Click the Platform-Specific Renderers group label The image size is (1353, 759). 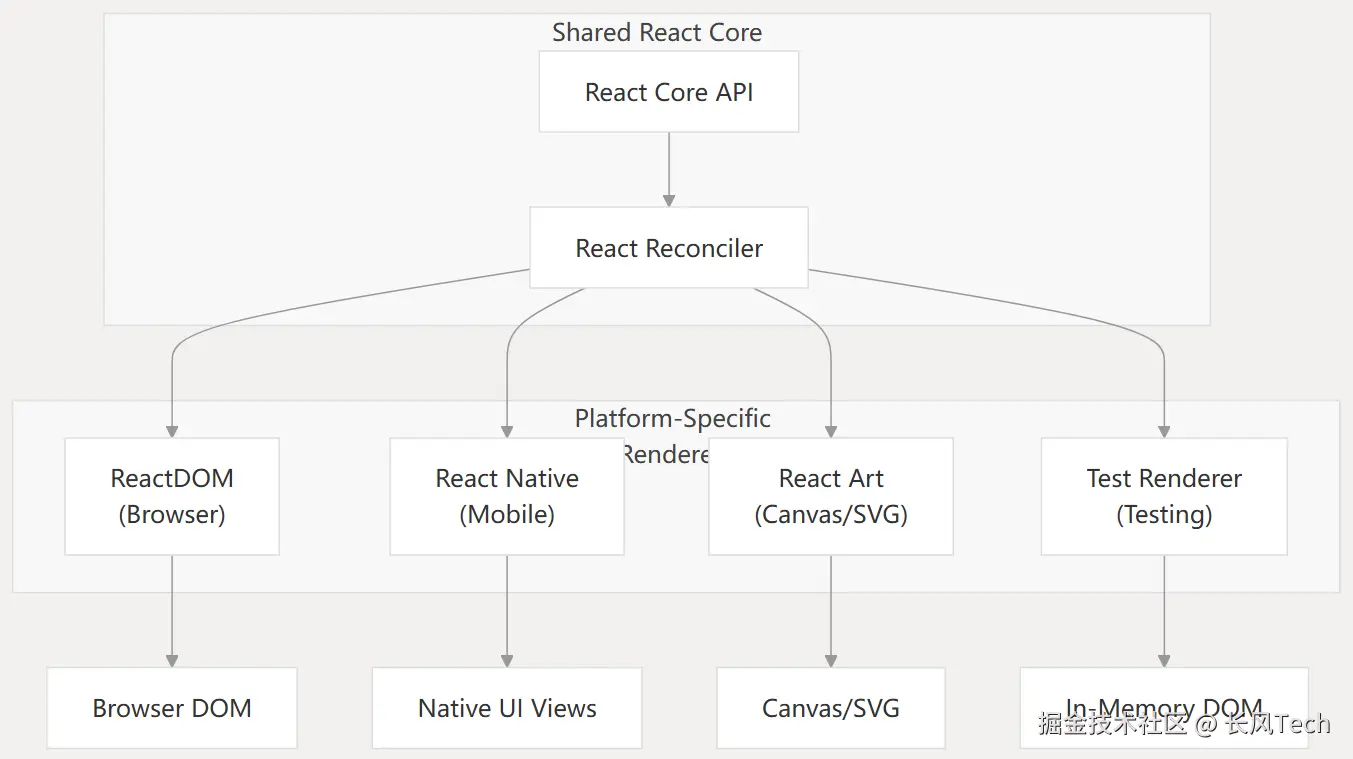tap(672, 419)
